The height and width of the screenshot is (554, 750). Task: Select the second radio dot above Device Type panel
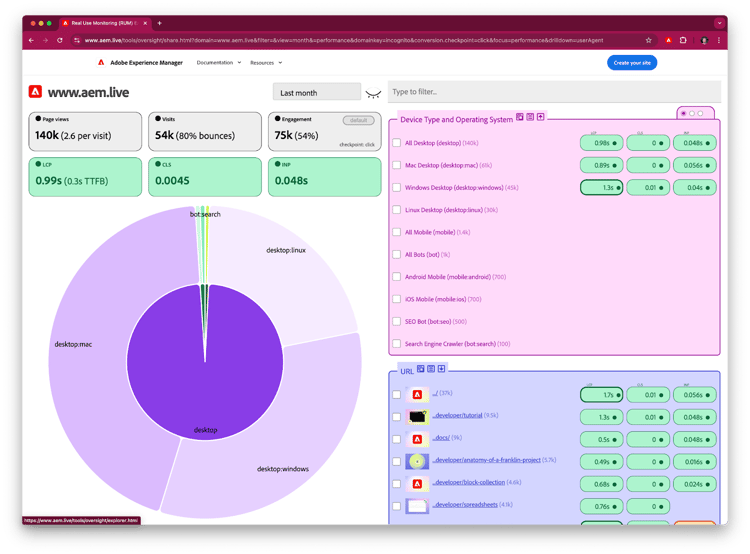(692, 113)
